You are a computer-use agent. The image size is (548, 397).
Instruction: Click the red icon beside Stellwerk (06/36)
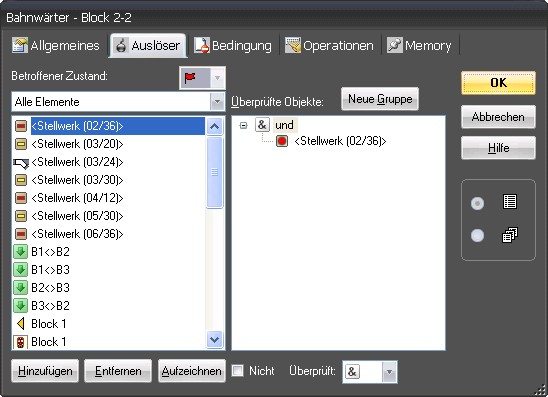tap(21, 234)
